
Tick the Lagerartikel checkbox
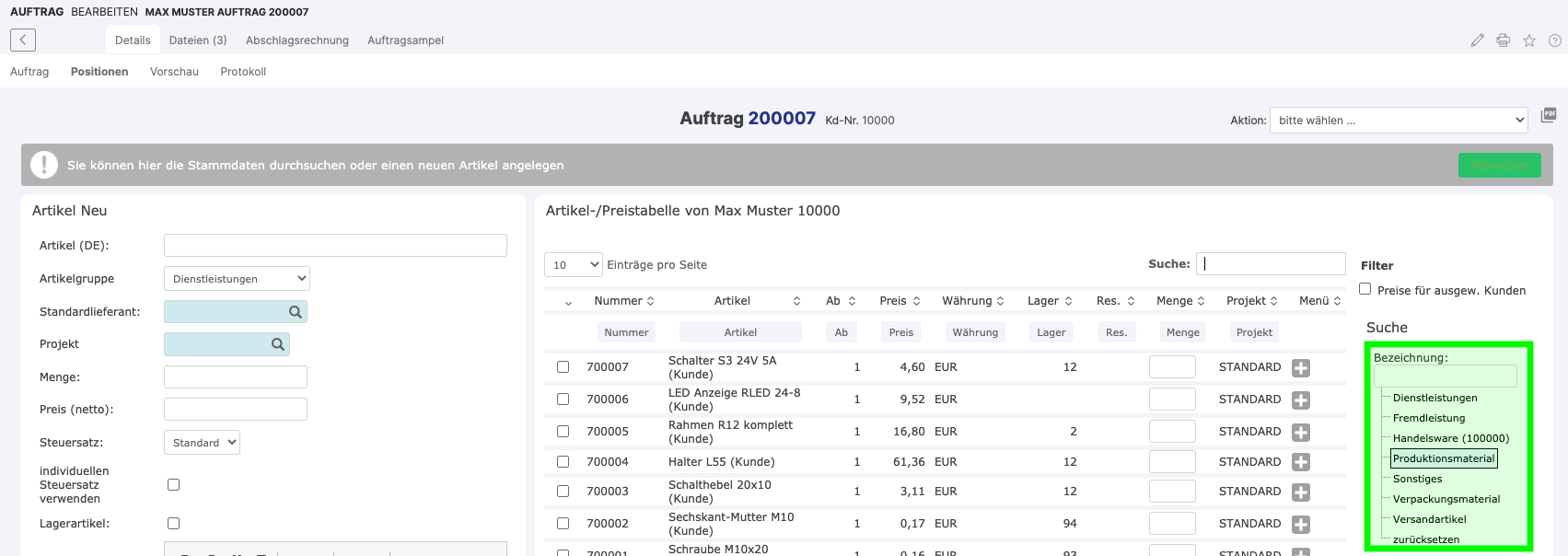click(x=173, y=523)
